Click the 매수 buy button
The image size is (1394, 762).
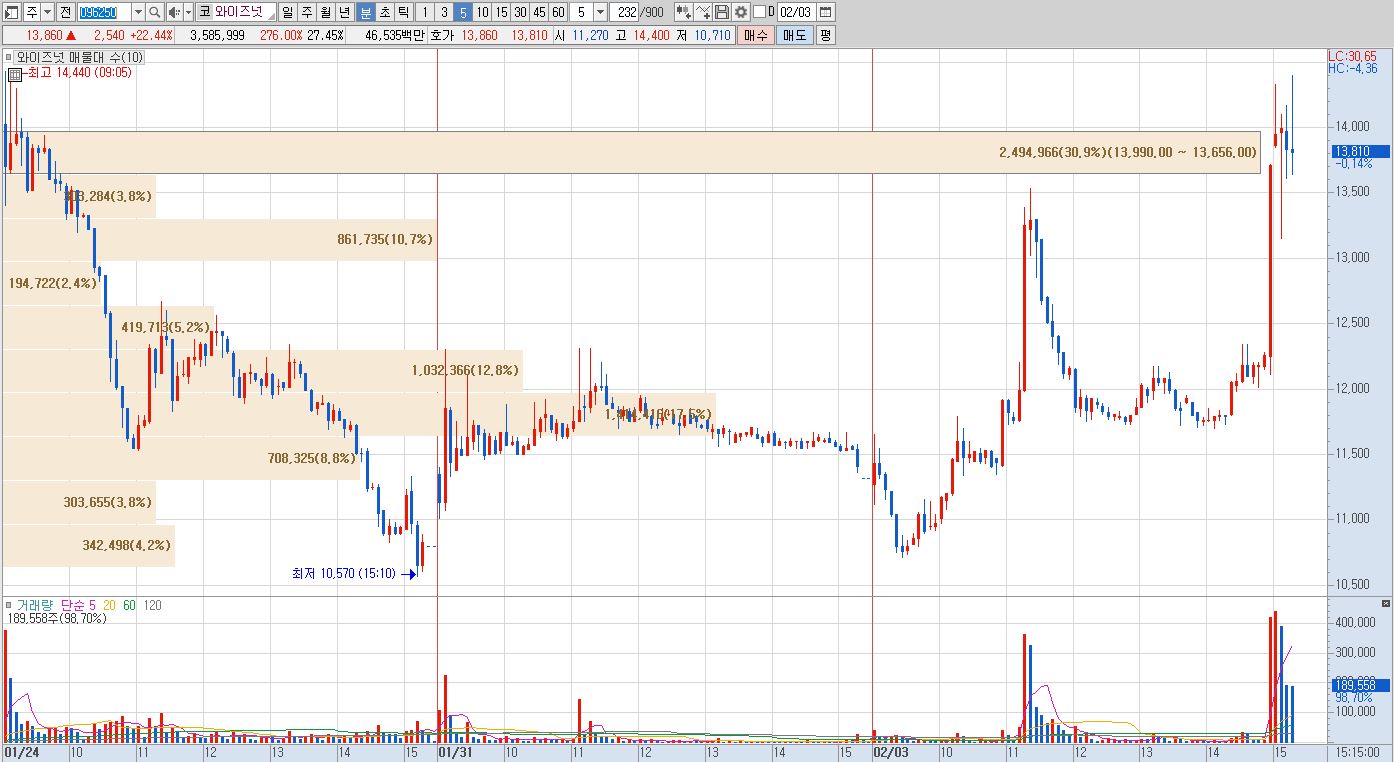[x=755, y=35]
